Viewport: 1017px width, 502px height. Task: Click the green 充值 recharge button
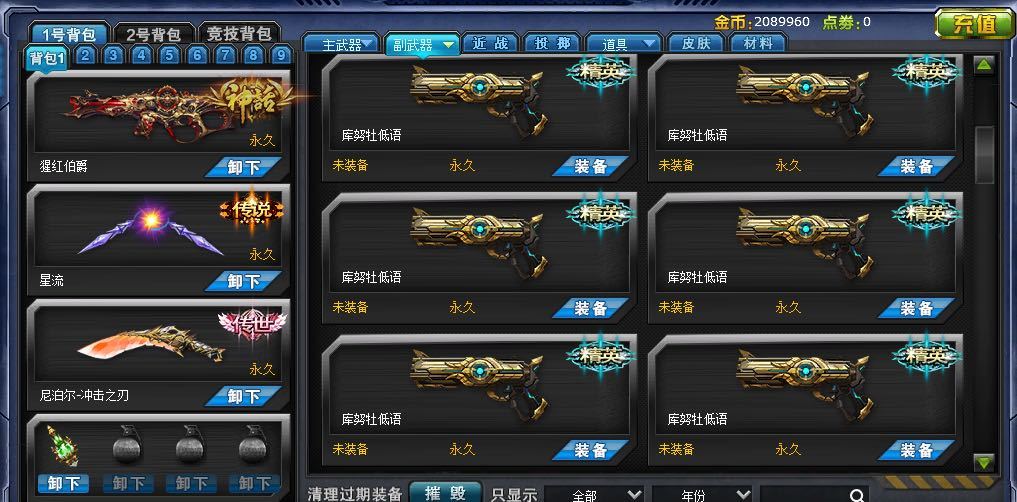tap(974, 25)
